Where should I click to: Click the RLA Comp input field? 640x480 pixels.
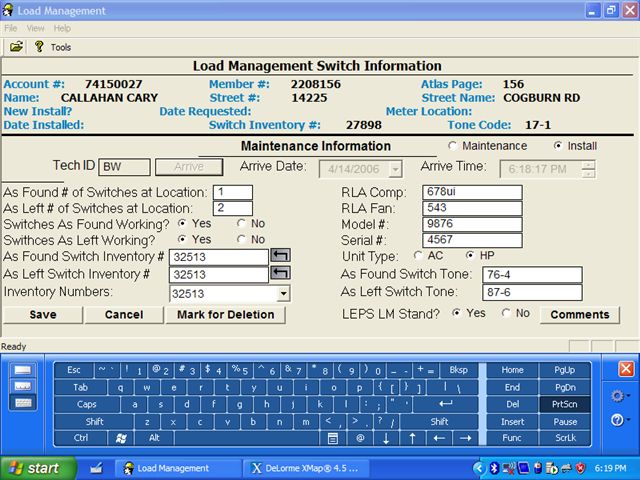[x=472, y=192]
